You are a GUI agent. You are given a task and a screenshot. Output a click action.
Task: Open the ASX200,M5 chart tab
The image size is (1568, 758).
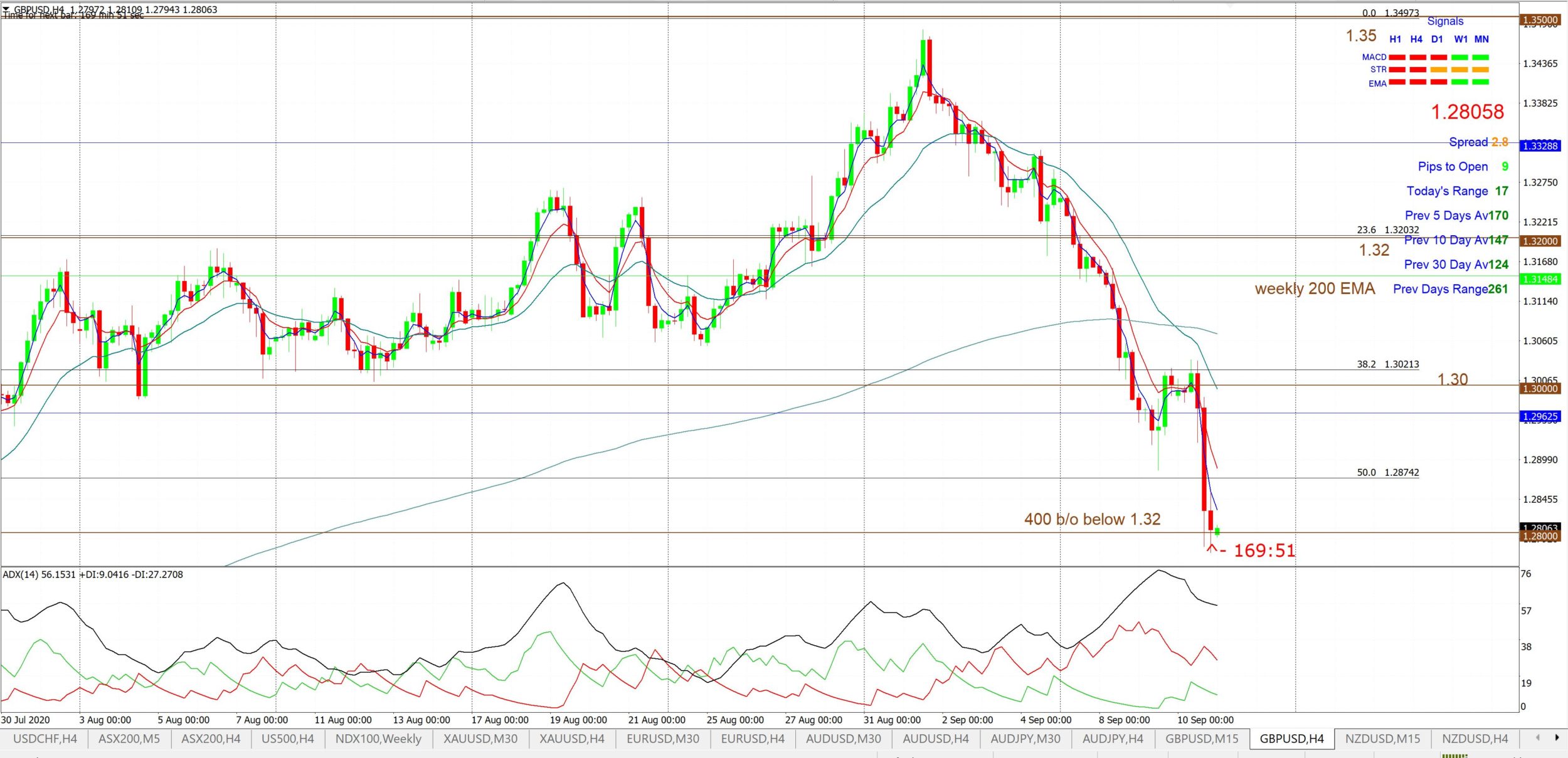pos(129,739)
